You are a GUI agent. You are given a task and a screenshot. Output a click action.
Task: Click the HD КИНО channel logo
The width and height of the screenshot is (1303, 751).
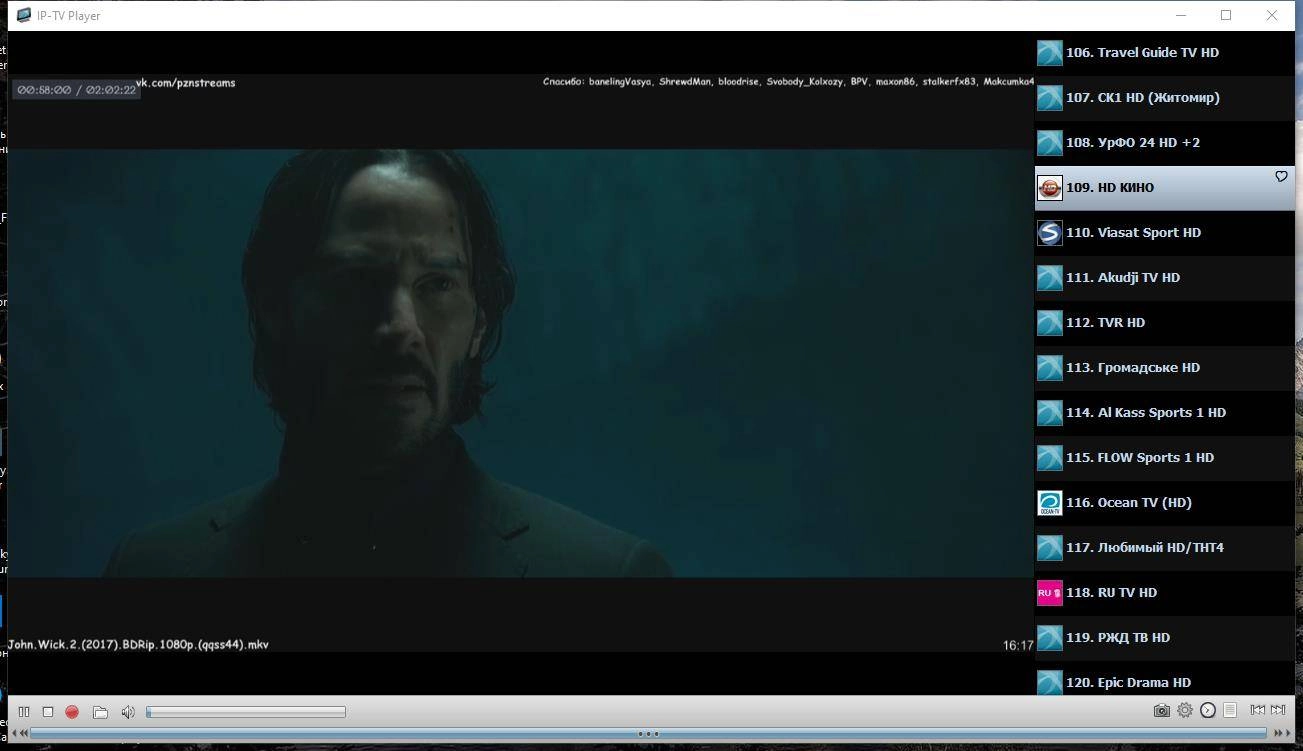coord(1049,188)
